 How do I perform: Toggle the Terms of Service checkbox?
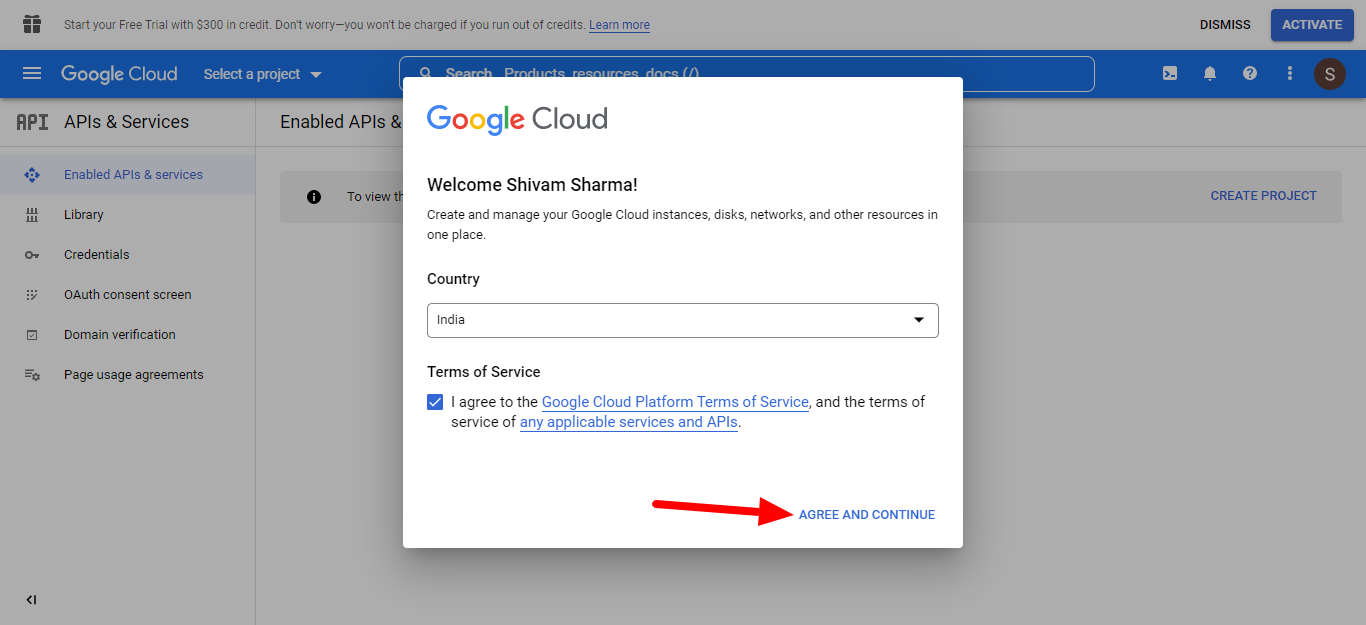pyautogui.click(x=435, y=402)
